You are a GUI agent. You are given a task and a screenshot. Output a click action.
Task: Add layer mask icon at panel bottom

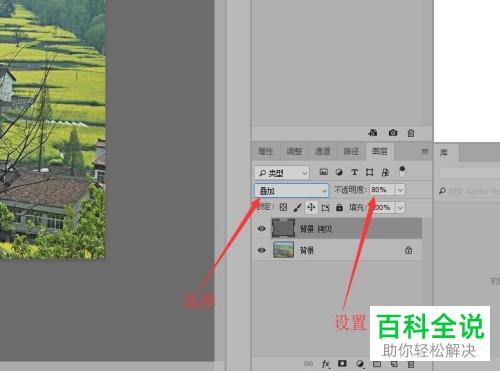point(342,363)
